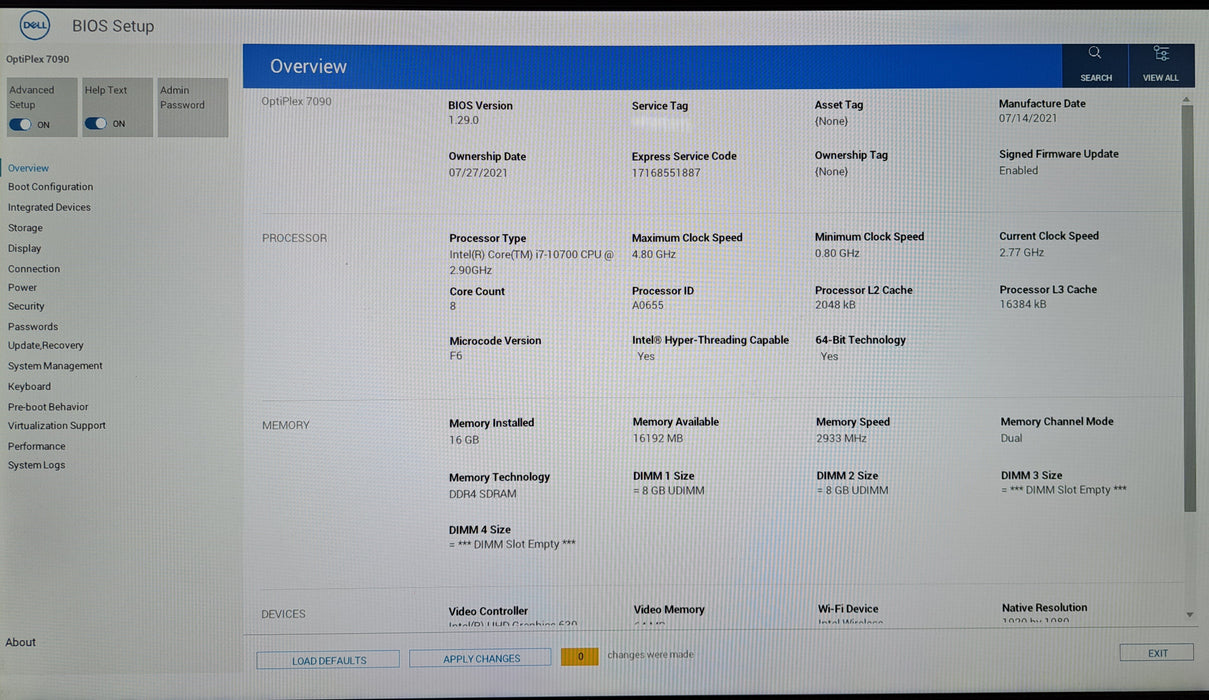Click Memory Speed 2933 MHz
1209x700 pixels.
tap(842, 438)
